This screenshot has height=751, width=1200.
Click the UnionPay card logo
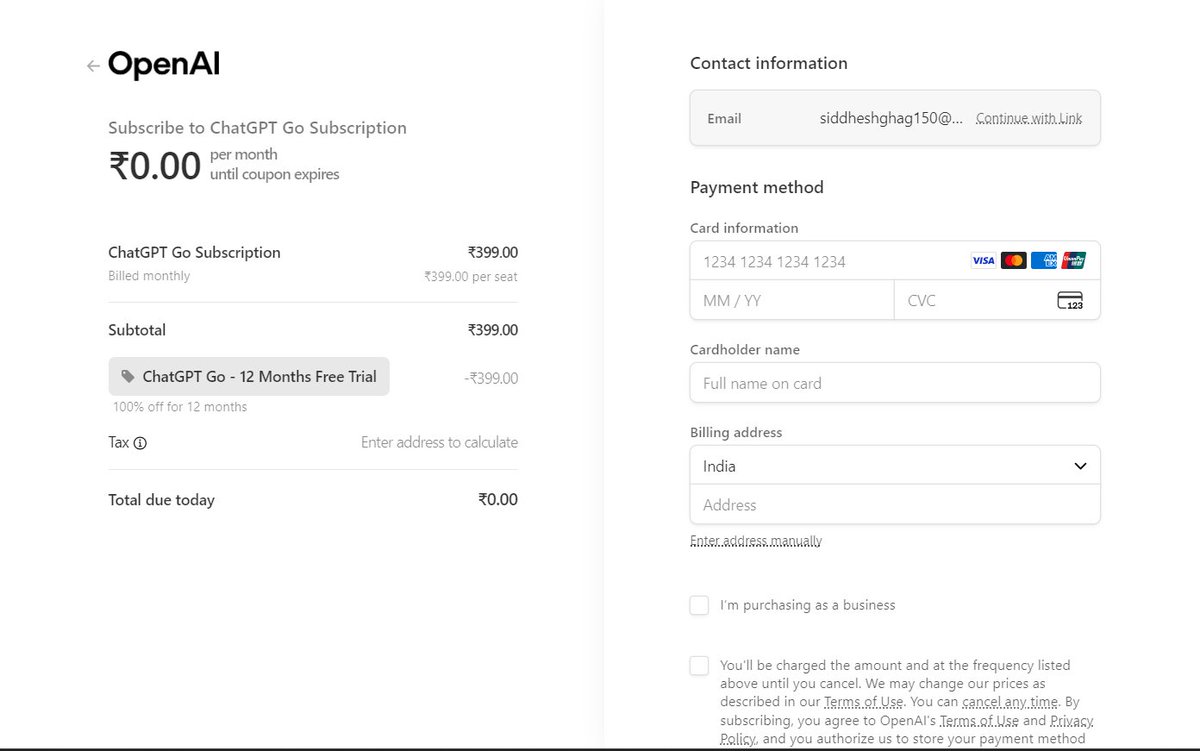(x=1074, y=261)
